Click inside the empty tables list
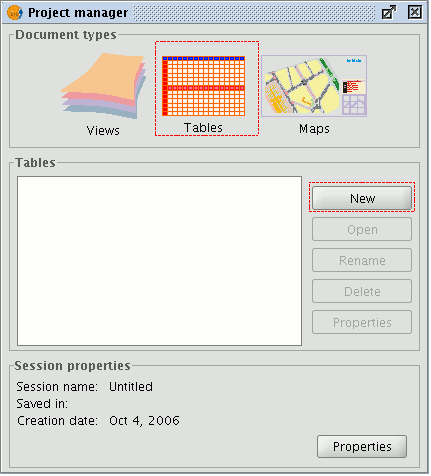 [x=160, y=261]
